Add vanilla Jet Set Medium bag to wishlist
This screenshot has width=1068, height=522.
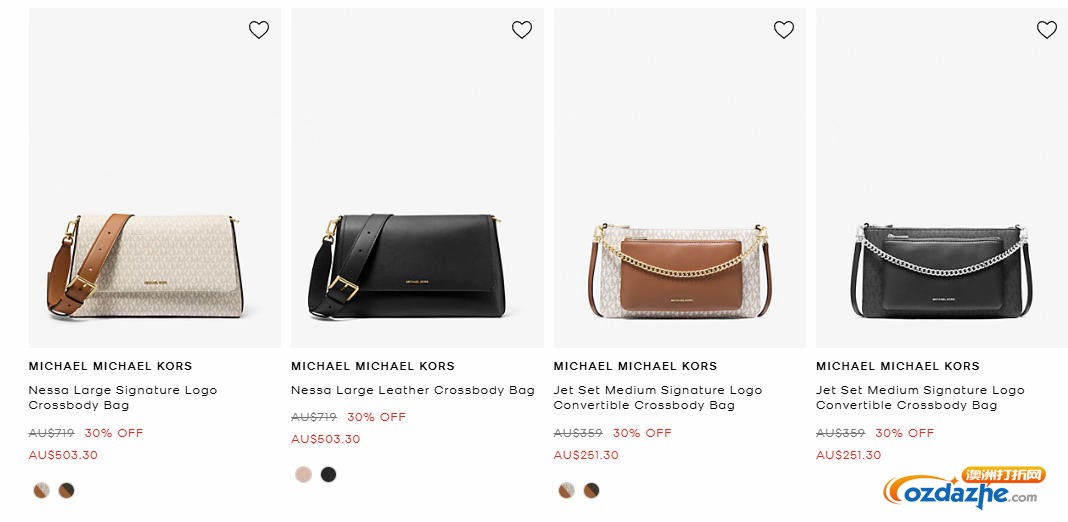(x=784, y=30)
